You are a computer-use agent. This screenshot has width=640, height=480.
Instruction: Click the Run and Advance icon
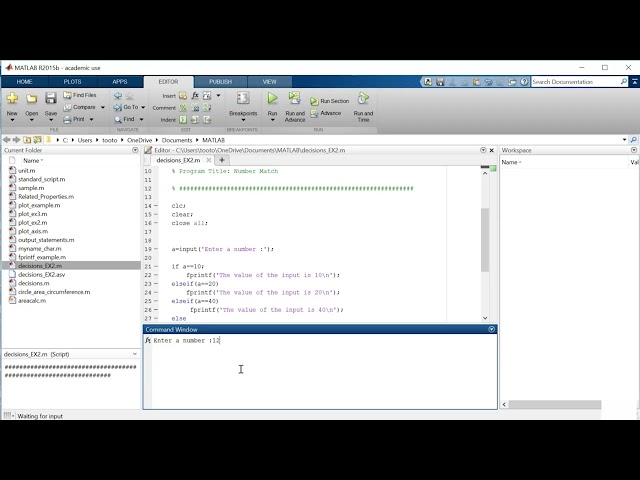(x=294, y=98)
